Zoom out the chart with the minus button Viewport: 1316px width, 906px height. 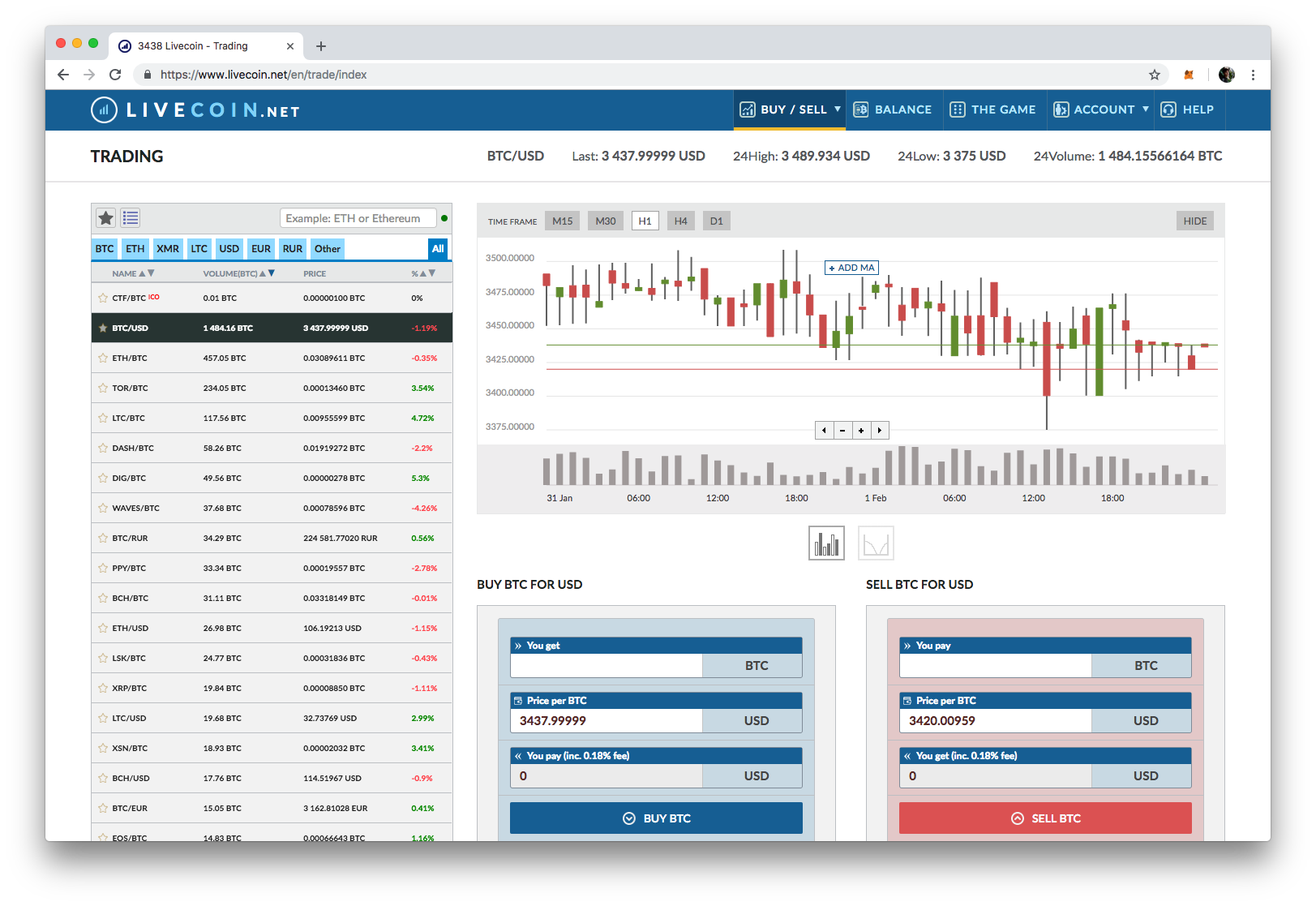point(842,430)
